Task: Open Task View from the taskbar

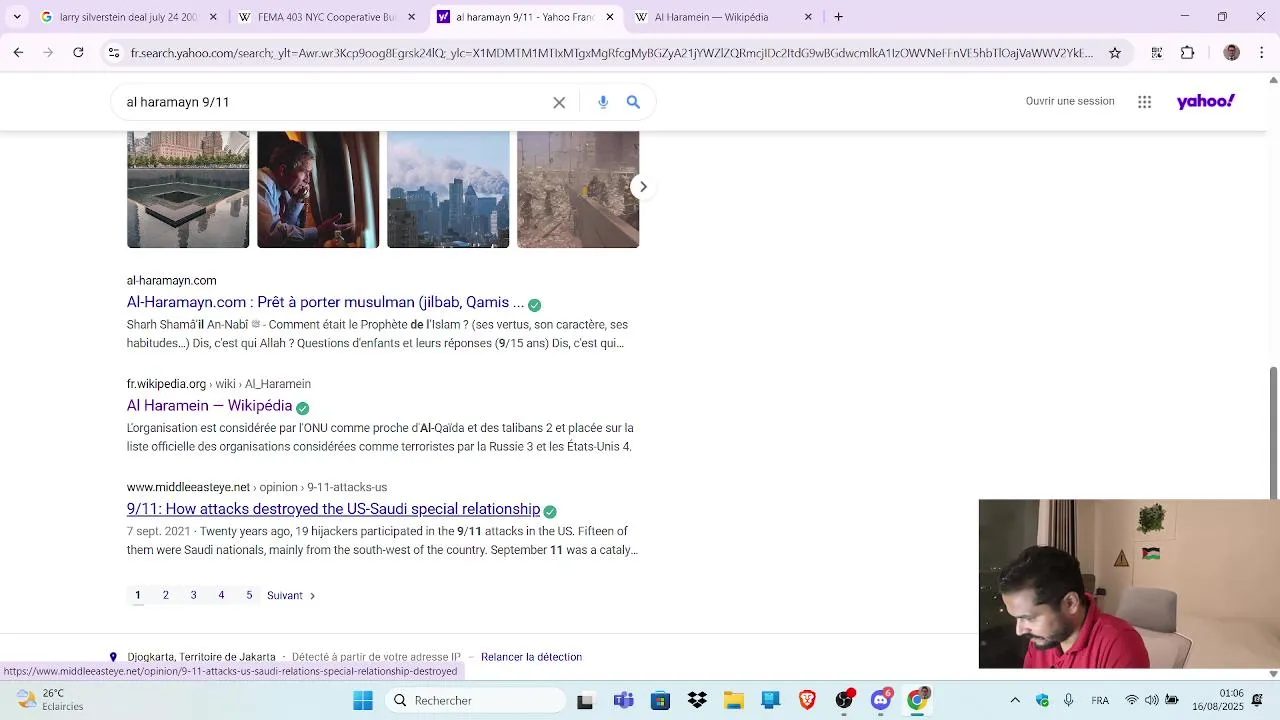Action: (586, 701)
